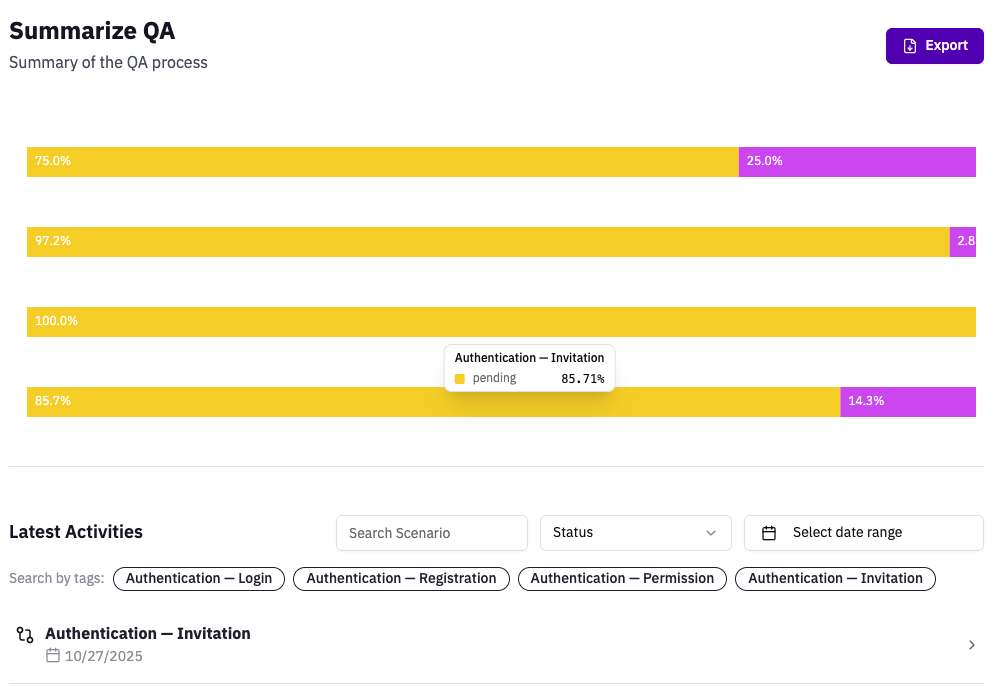The height and width of the screenshot is (687, 1004).
Task: Click the yellow 75.0% bar segment
Action: coord(382,162)
